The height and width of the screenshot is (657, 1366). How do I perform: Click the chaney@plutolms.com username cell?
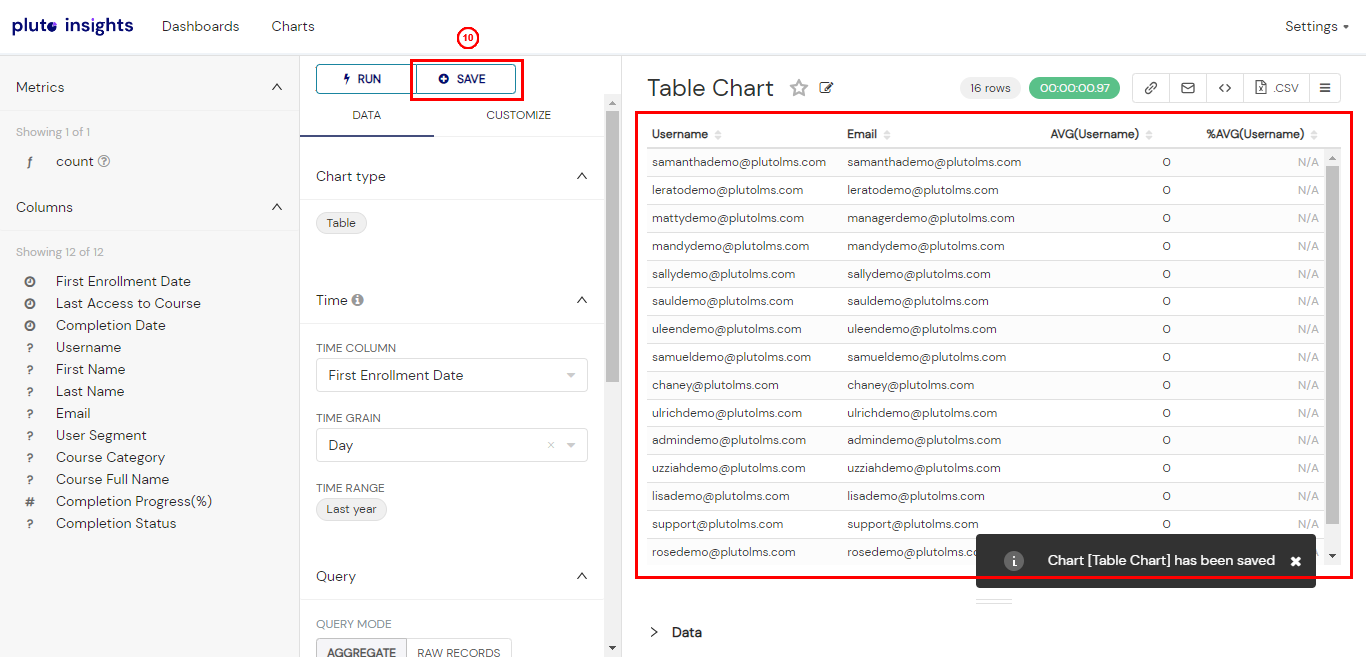[715, 385]
